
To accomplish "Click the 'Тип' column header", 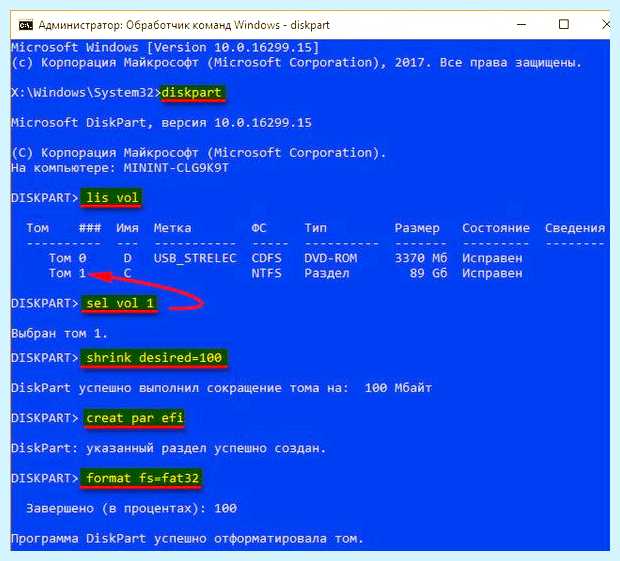I will [x=315, y=228].
